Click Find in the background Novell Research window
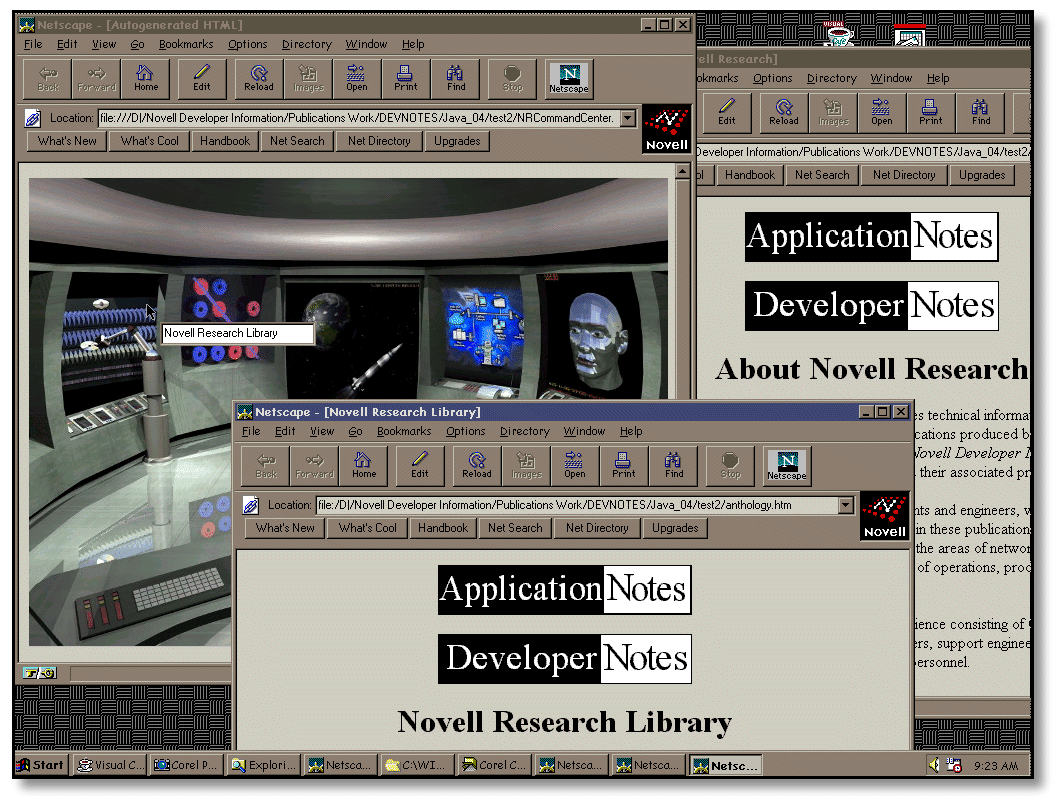This screenshot has width=1059, height=803. 981,113
